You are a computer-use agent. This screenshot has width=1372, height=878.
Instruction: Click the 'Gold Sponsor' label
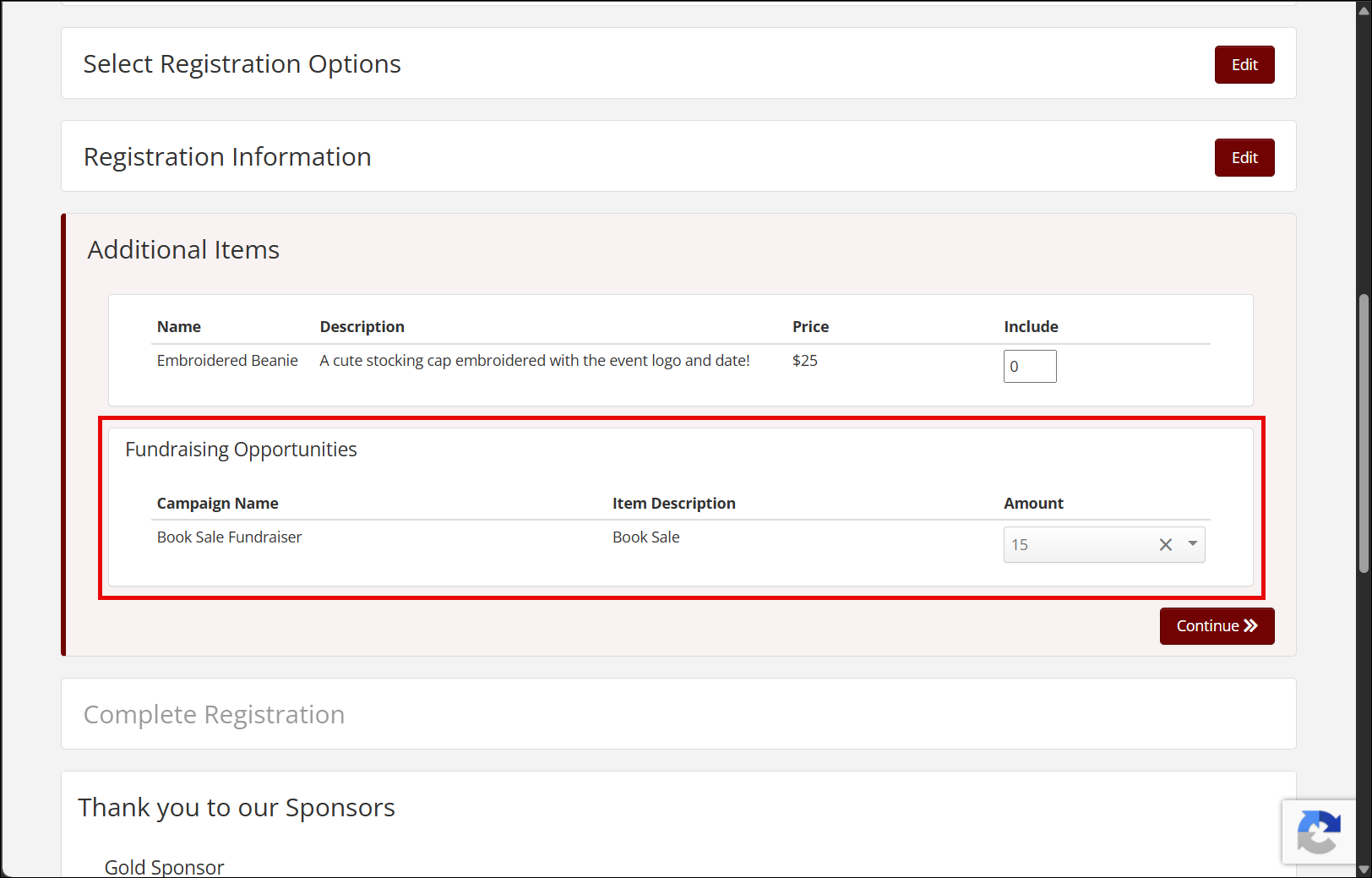(x=164, y=867)
